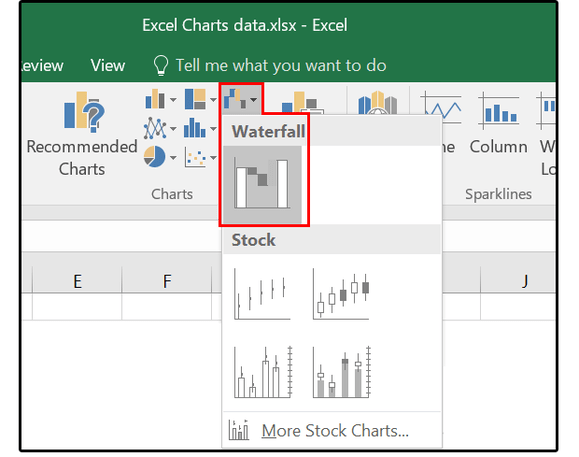The image size is (579, 457).
Task: Choose the Volume-Open-High-Low-Close stock chart
Action: pyautogui.click(x=341, y=372)
